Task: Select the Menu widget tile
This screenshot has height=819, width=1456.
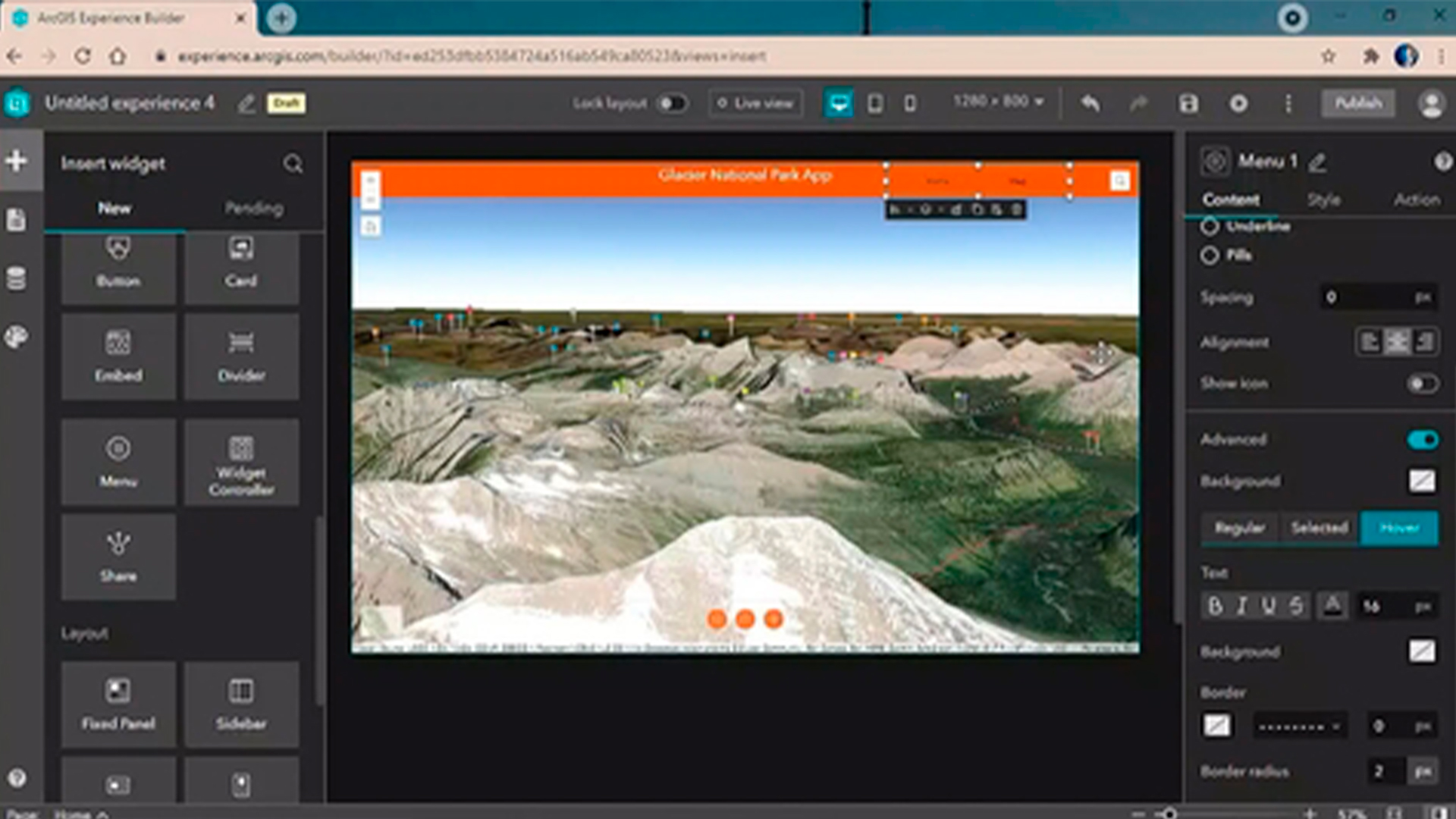Action: [118, 461]
